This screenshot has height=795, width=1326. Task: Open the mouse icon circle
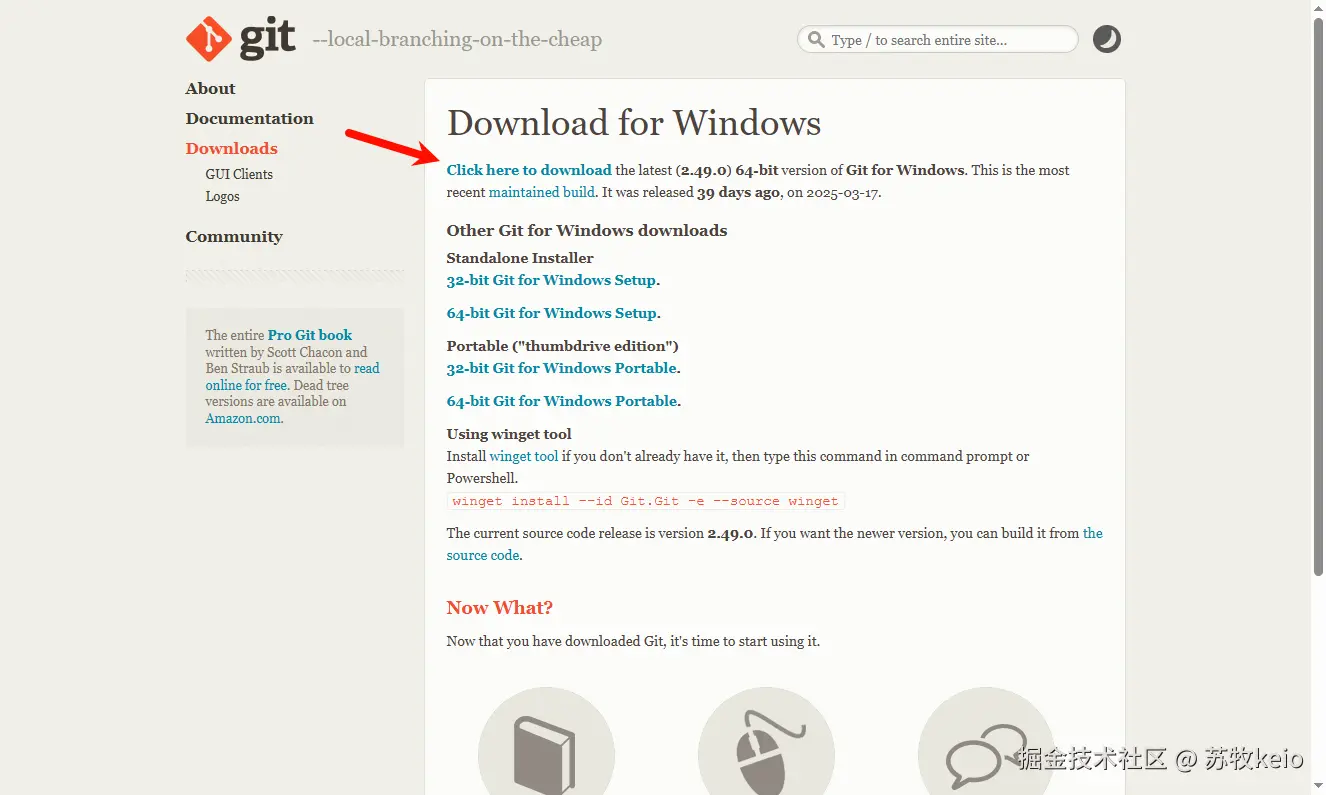(766, 741)
